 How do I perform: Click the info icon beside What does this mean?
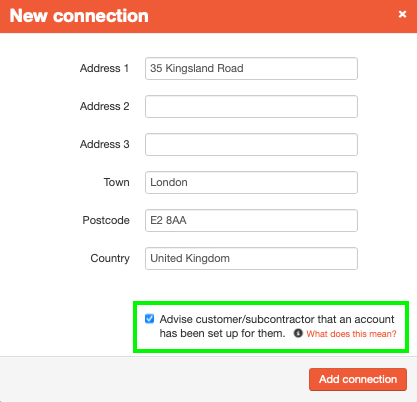tap(298, 333)
